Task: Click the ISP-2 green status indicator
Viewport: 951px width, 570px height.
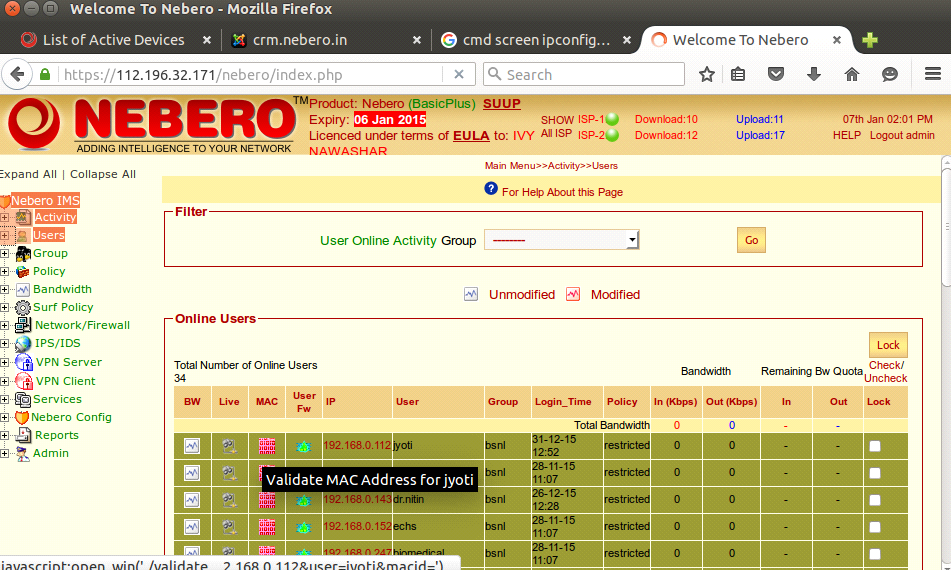Action: tap(612, 135)
